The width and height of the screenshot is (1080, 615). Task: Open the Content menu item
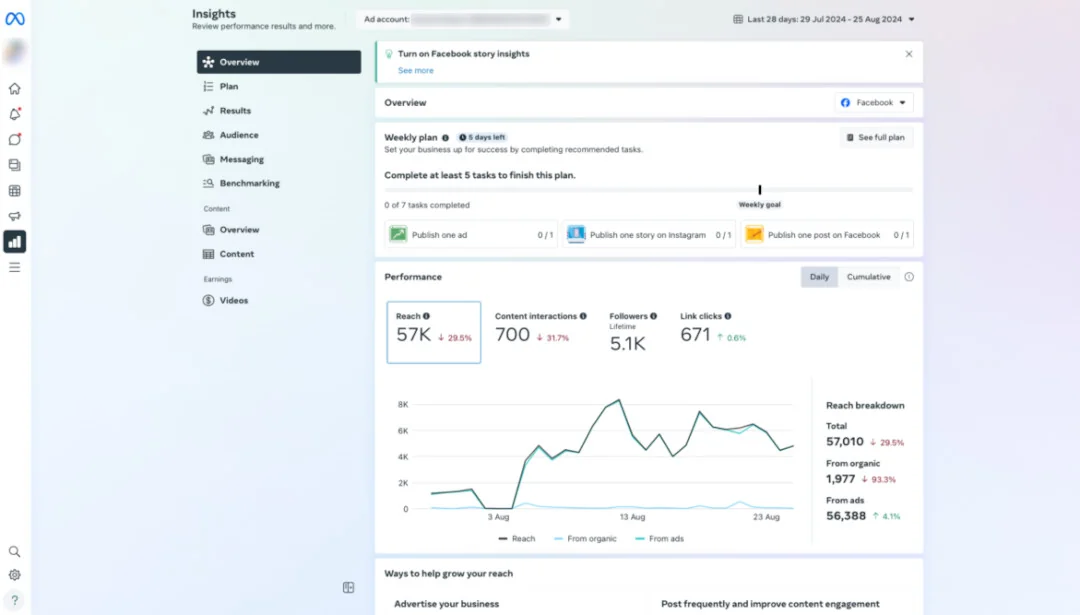coord(278,254)
